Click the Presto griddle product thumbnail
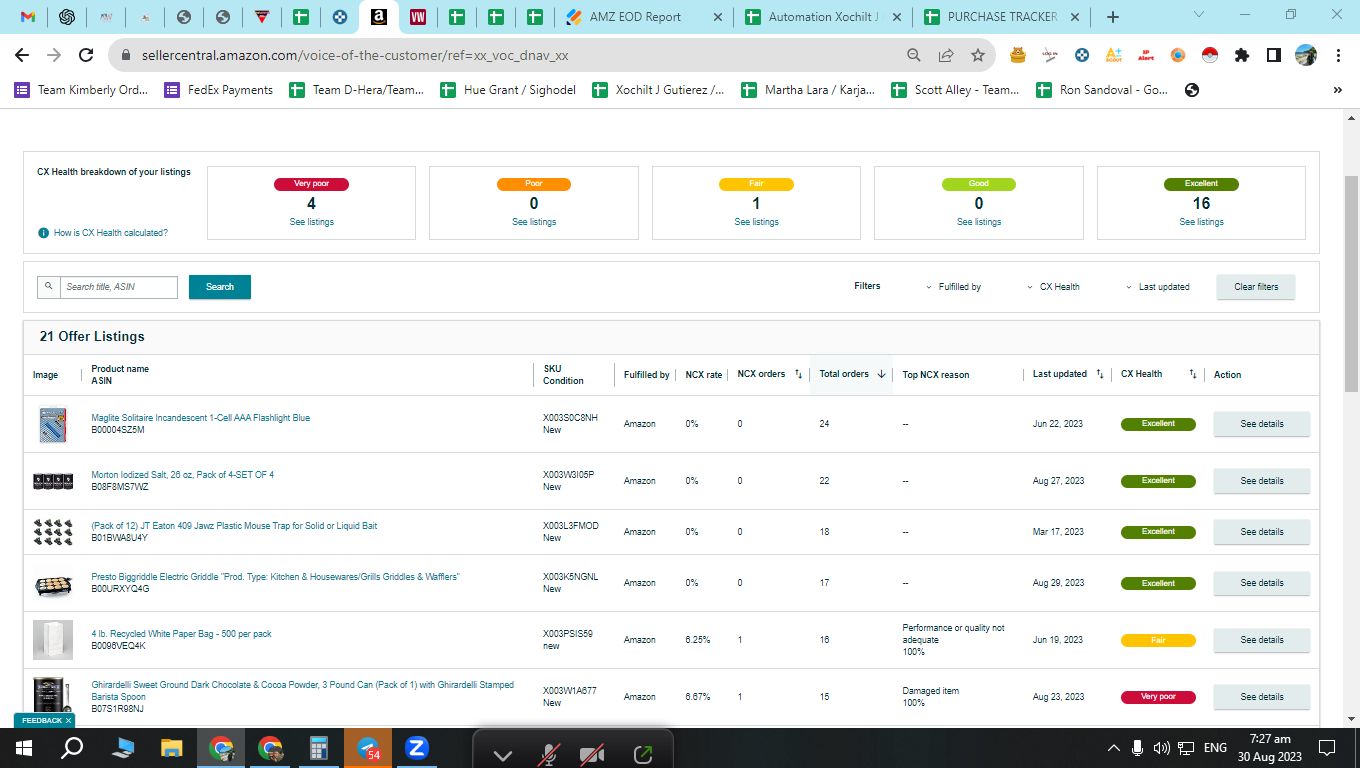 pyautogui.click(x=52, y=583)
